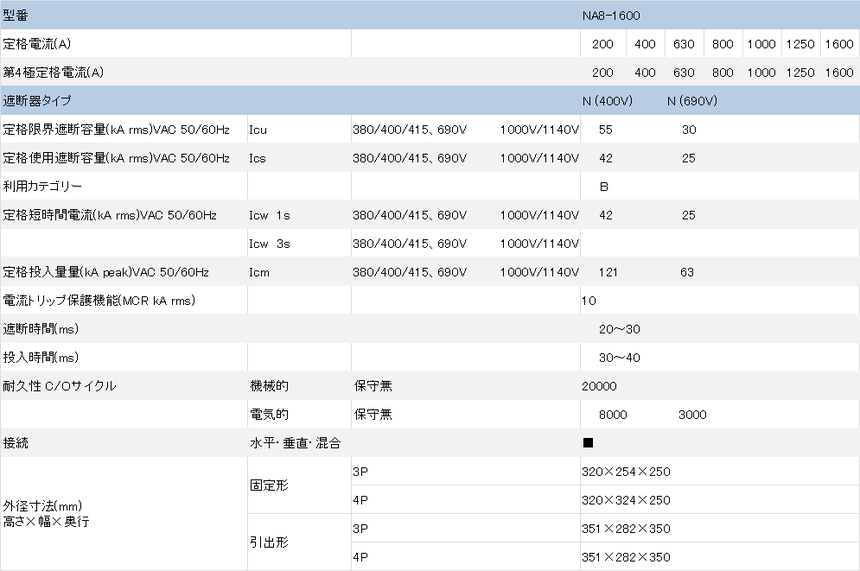Click the black square in the 接続 row
This screenshot has width=860, height=571.
coord(589,442)
